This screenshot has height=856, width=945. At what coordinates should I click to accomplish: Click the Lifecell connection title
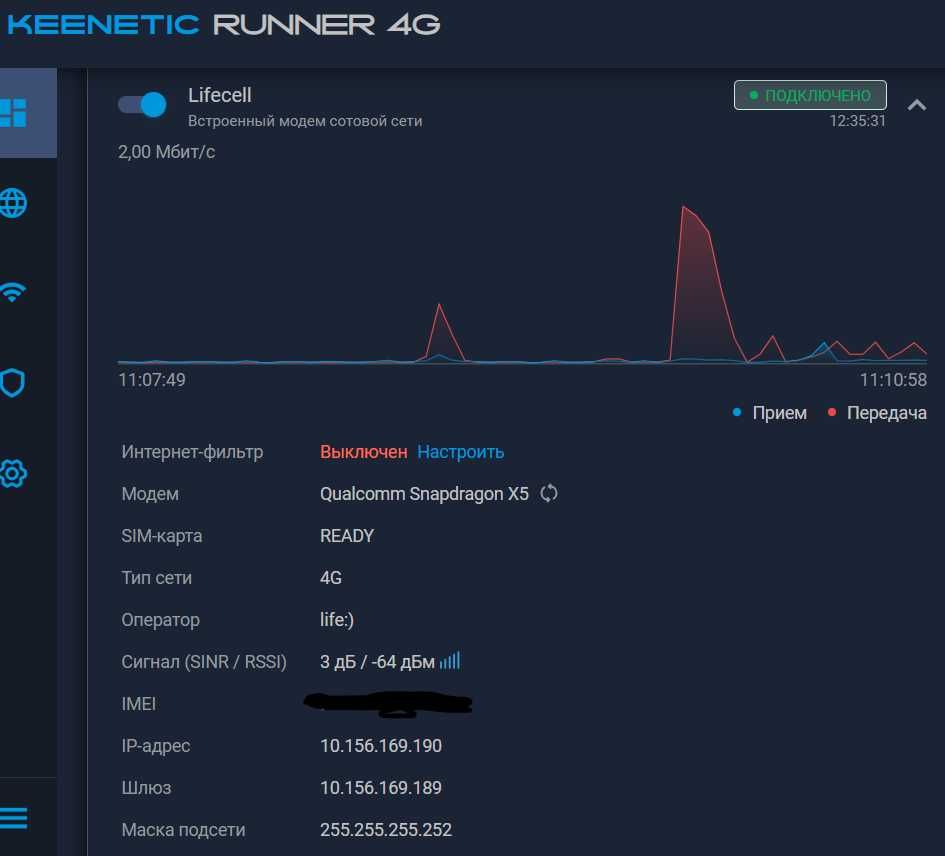point(219,95)
